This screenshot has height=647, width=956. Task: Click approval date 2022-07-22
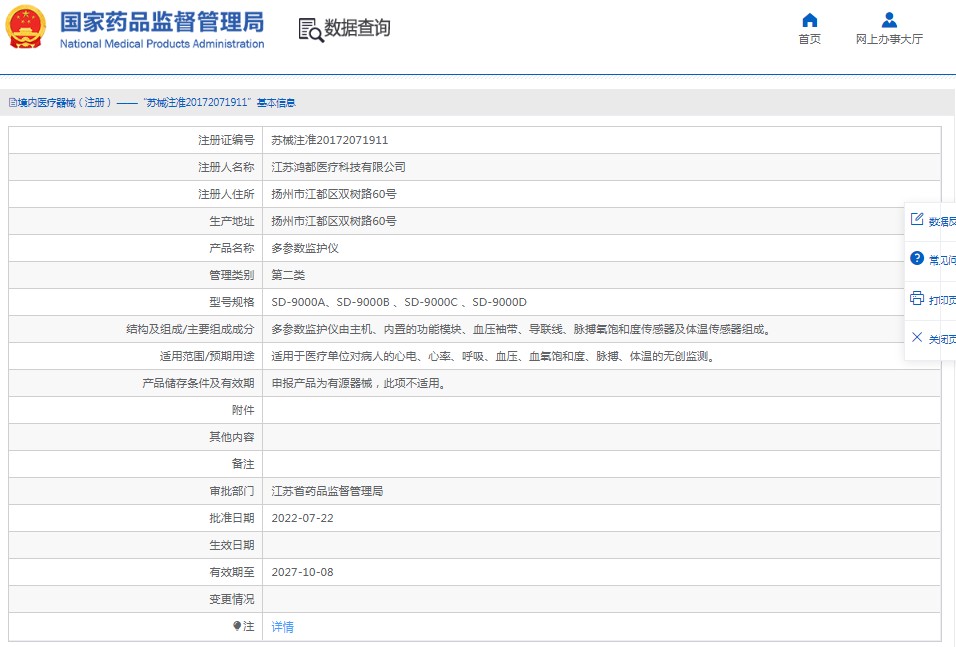[302, 518]
